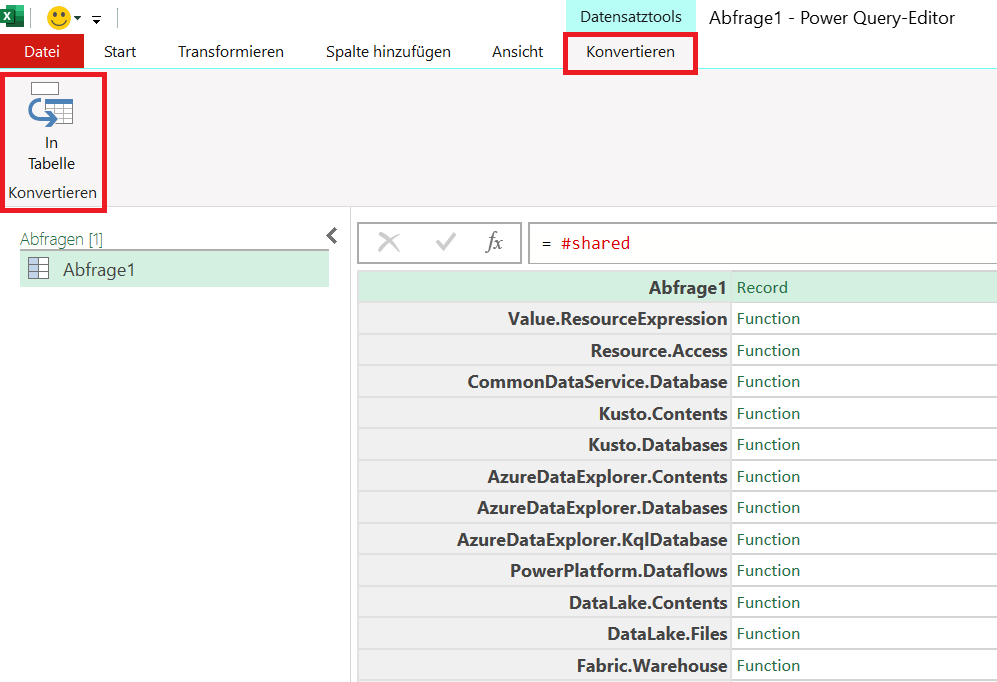Select the Value.ResourceExpression field name

tap(545, 318)
